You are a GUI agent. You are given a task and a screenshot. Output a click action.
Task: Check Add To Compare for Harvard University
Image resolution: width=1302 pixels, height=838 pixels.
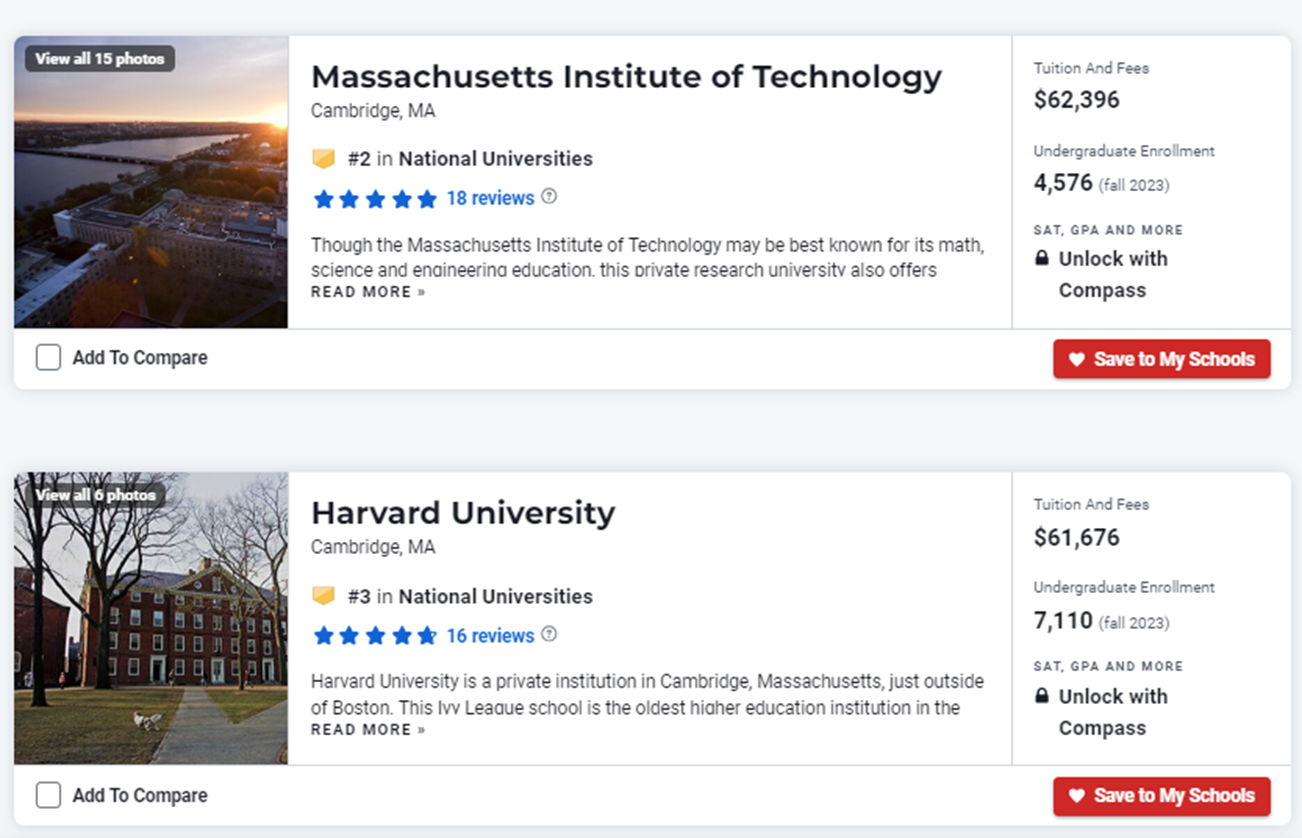(48, 795)
